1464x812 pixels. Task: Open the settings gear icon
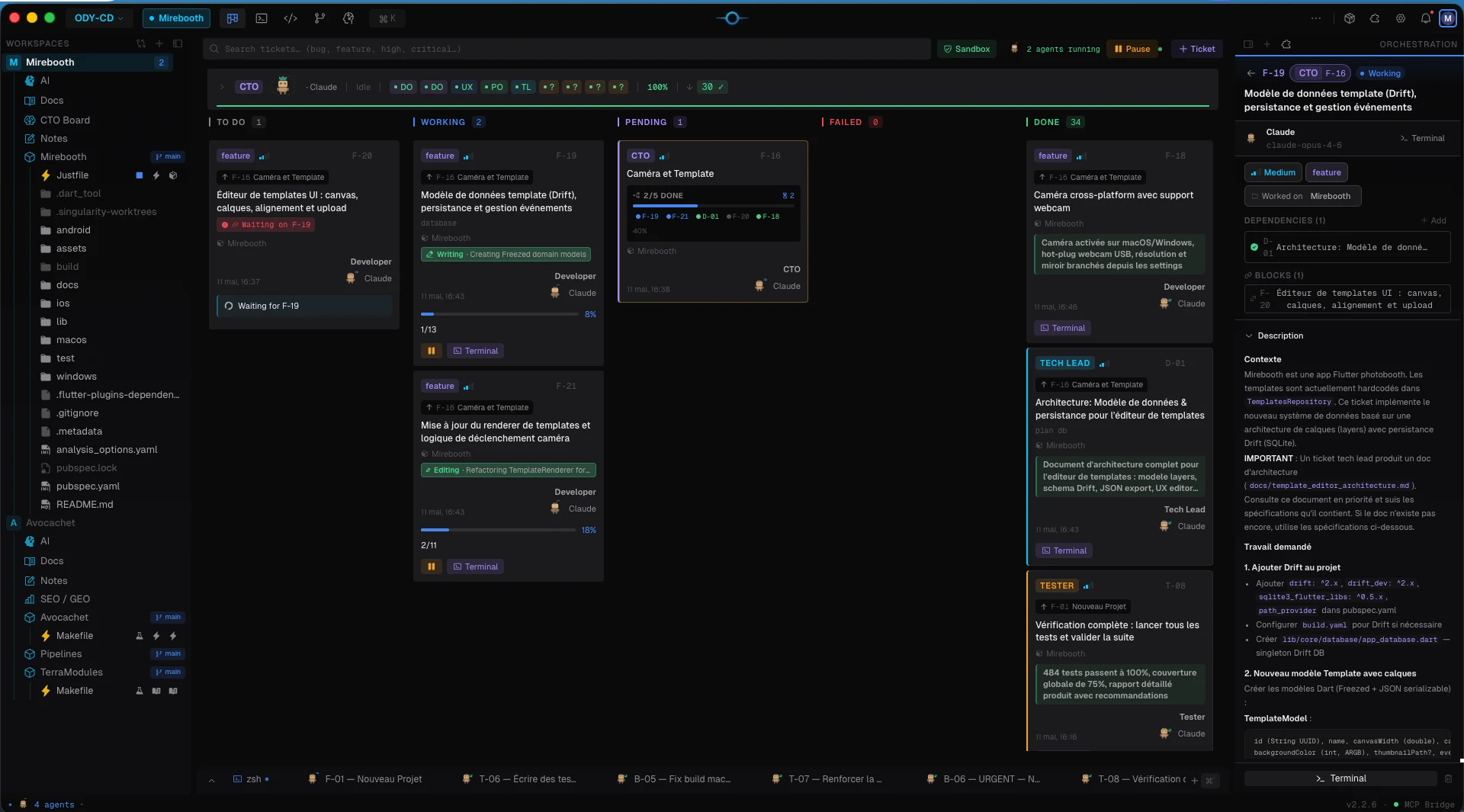pyautogui.click(x=1401, y=18)
